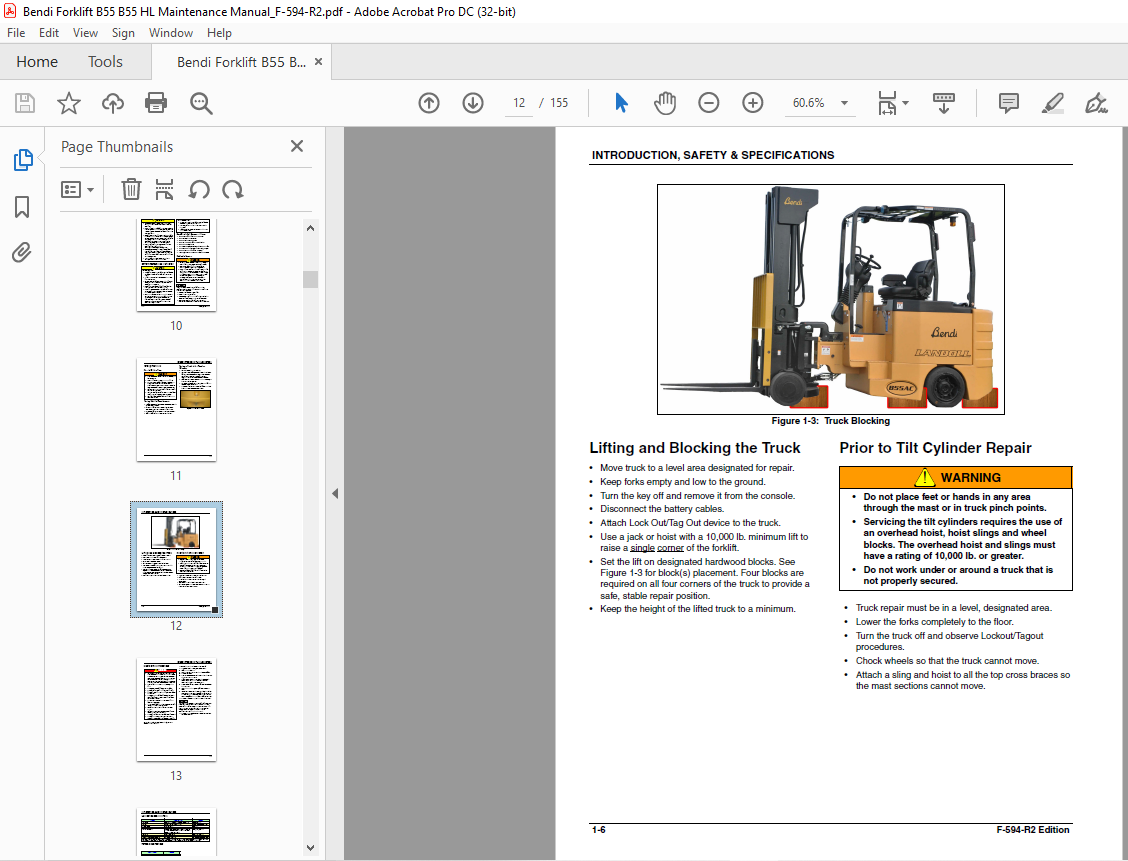The image size is (1128, 861).
Task: Click the 'F-594-R2 Edition' footer text
Action: coord(1032,829)
